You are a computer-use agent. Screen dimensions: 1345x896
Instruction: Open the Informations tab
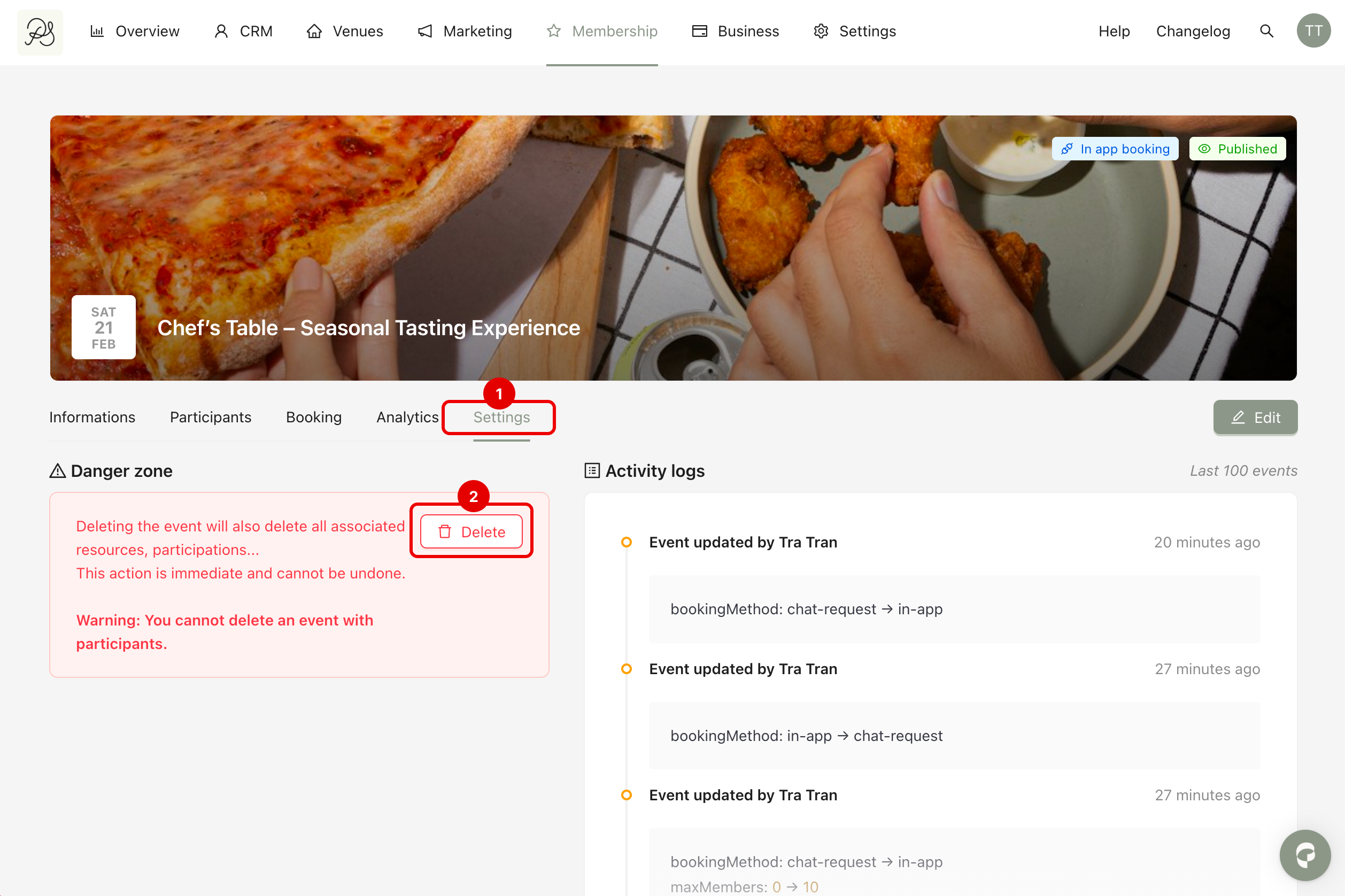click(x=92, y=417)
